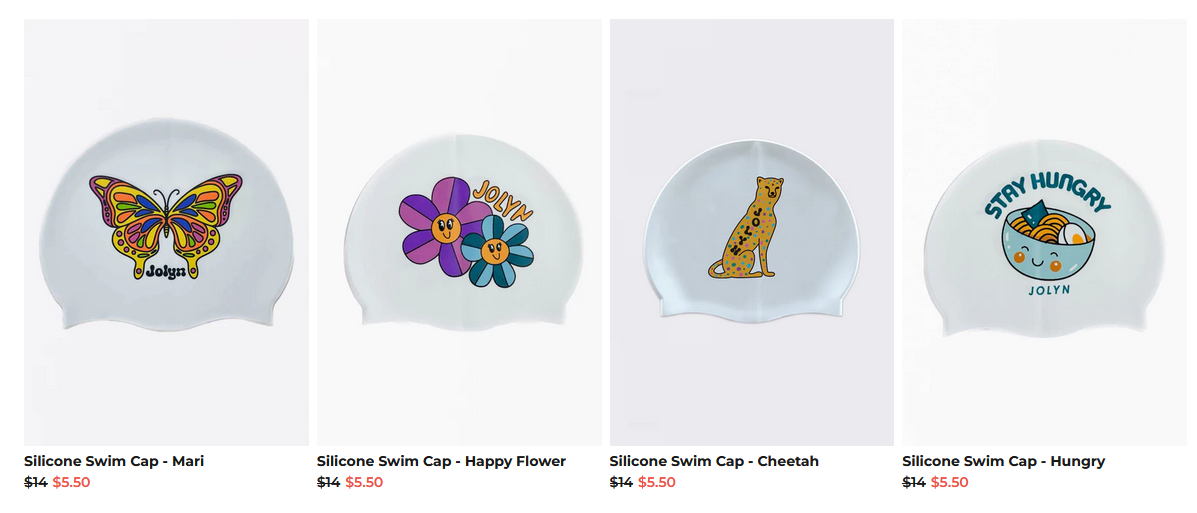Click the colorful butterfly graphic on Mari cap

point(166,226)
